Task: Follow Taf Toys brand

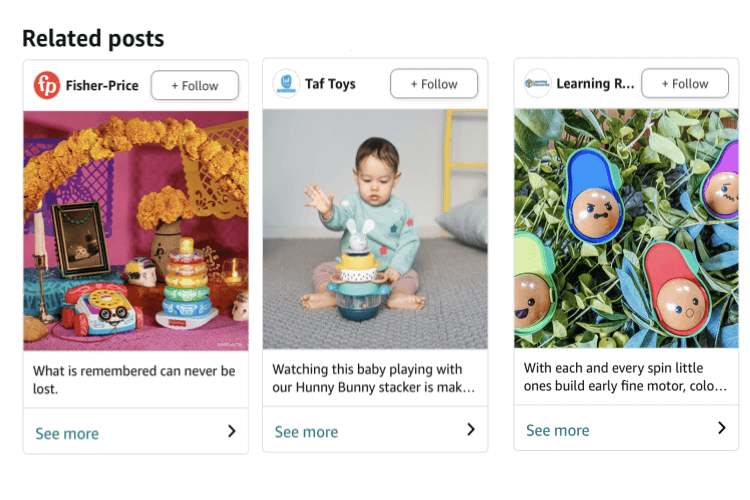Action: [x=434, y=84]
